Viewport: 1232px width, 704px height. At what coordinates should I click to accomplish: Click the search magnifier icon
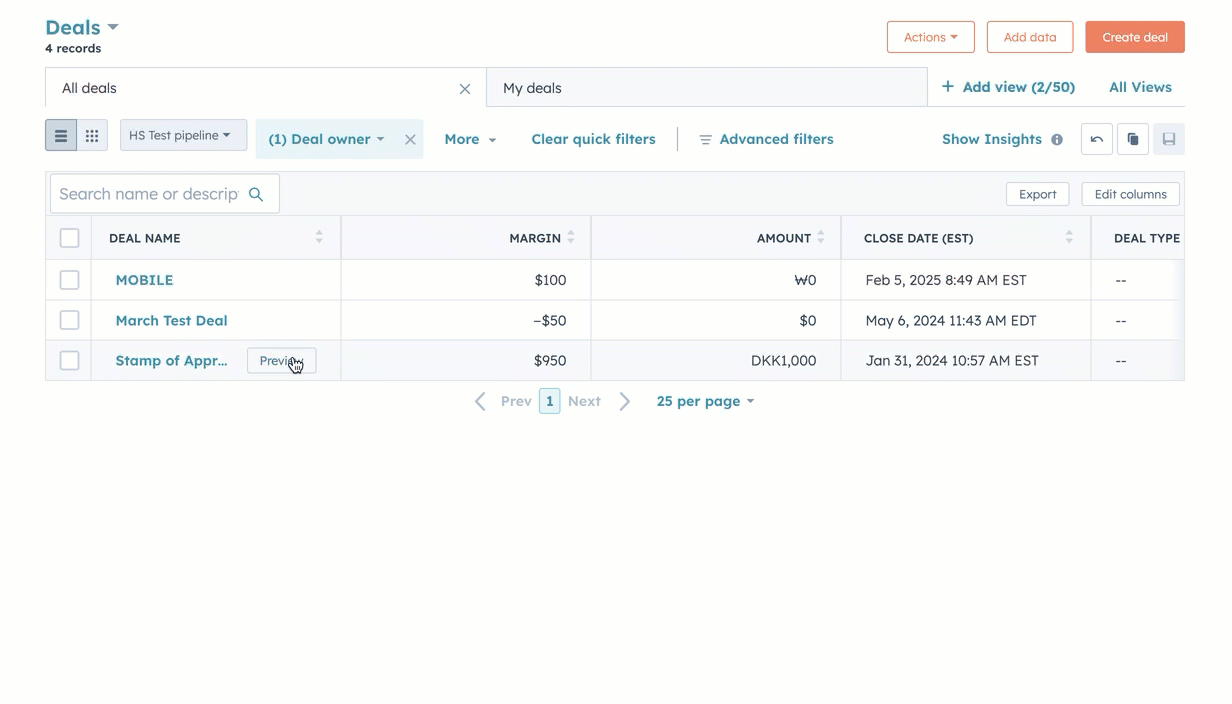coord(256,194)
